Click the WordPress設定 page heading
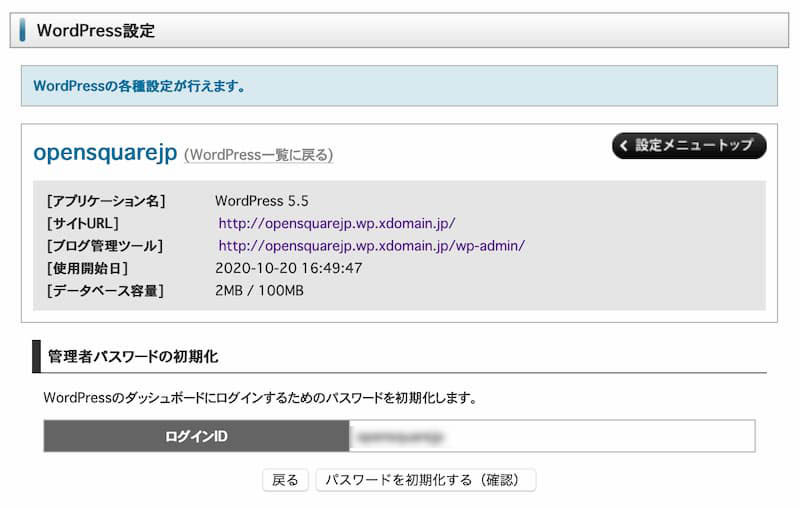The height and width of the screenshot is (508, 800). pos(96,30)
